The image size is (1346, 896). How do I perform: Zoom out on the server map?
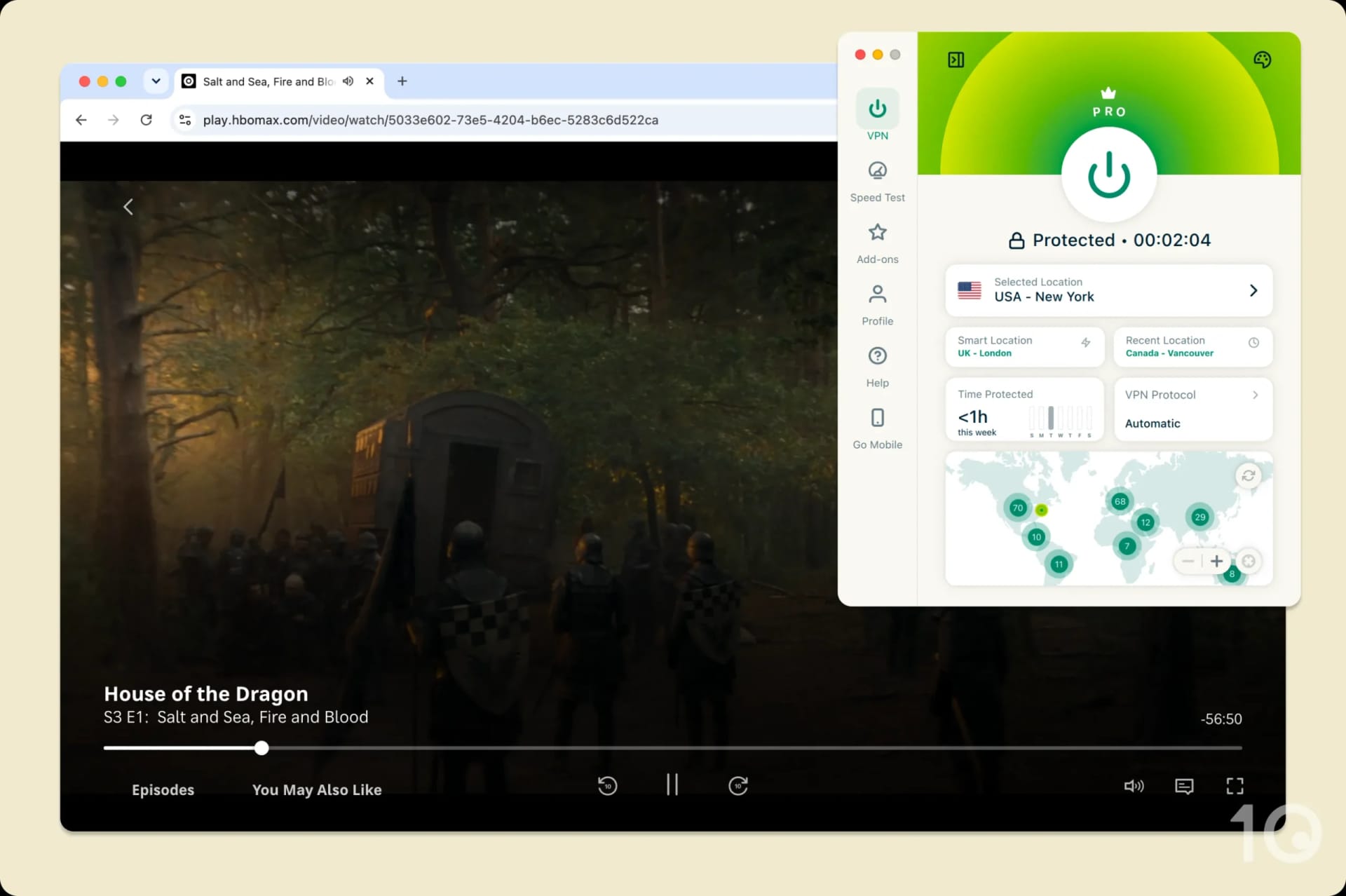1188,561
